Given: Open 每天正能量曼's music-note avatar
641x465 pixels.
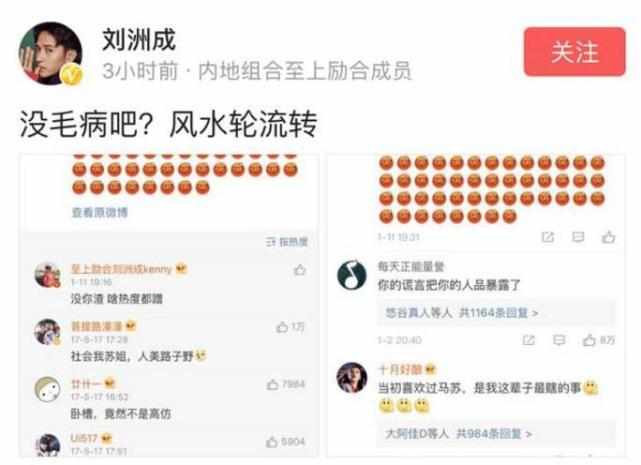Looking at the screenshot, I should coord(352,275).
